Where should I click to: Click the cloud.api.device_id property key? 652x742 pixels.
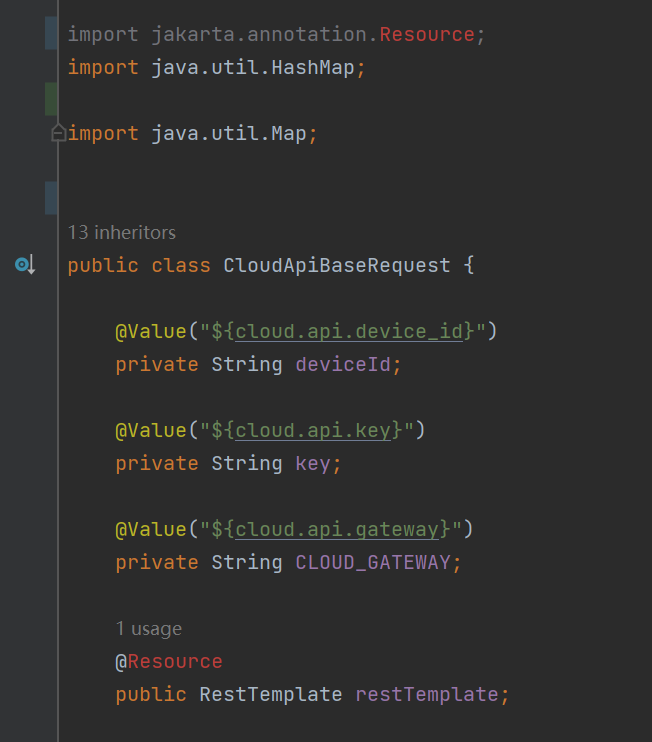(x=349, y=331)
